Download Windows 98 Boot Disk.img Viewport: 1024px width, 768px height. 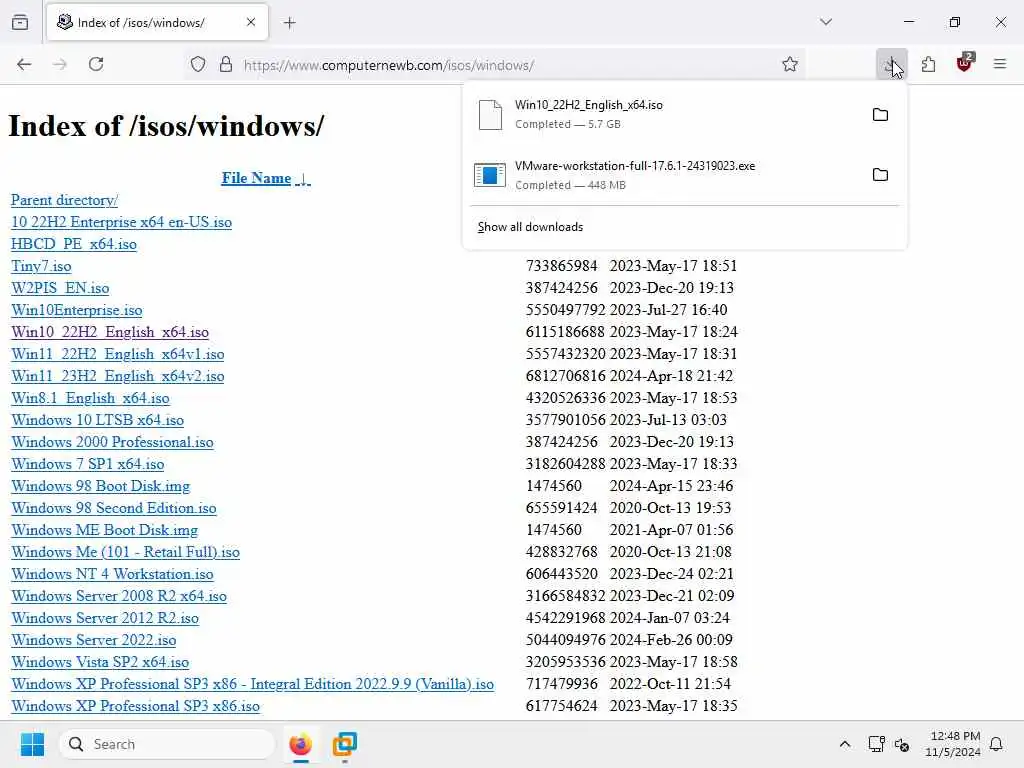pos(101,486)
